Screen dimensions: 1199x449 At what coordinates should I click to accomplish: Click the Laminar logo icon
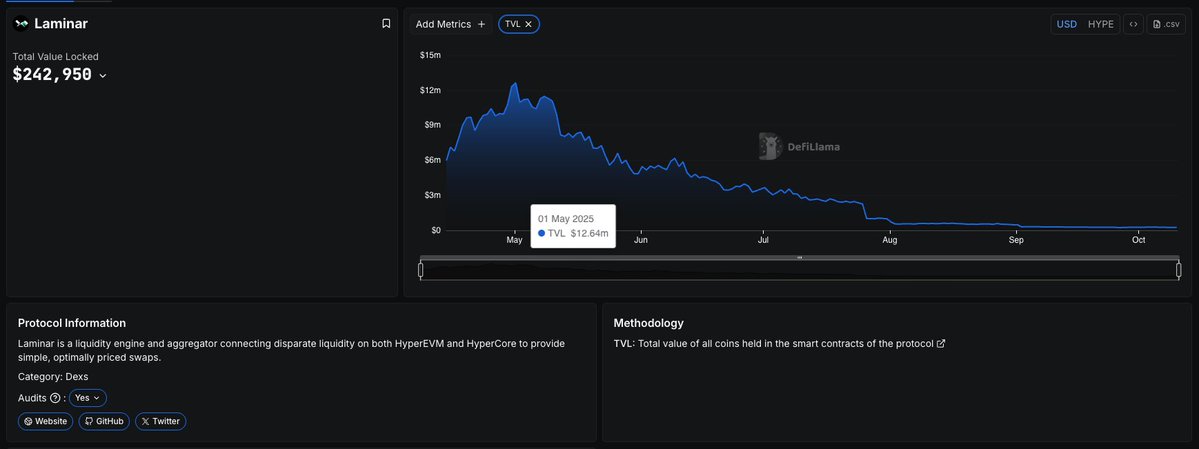click(21, 24)
